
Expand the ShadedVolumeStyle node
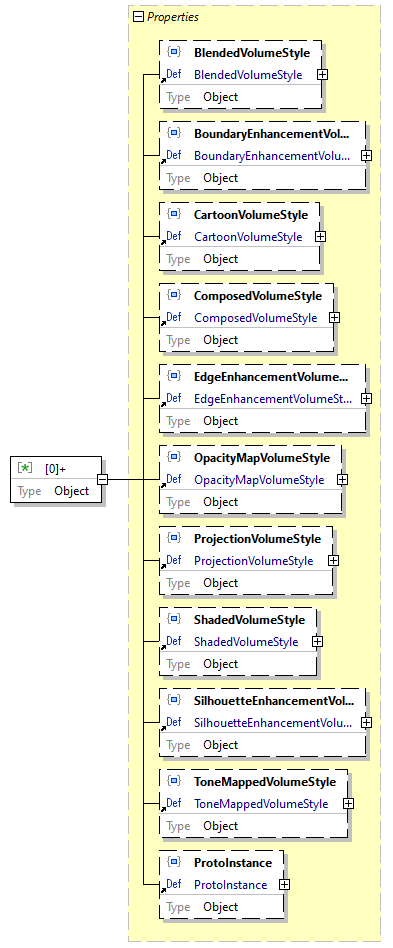click(x=317, y=641)
